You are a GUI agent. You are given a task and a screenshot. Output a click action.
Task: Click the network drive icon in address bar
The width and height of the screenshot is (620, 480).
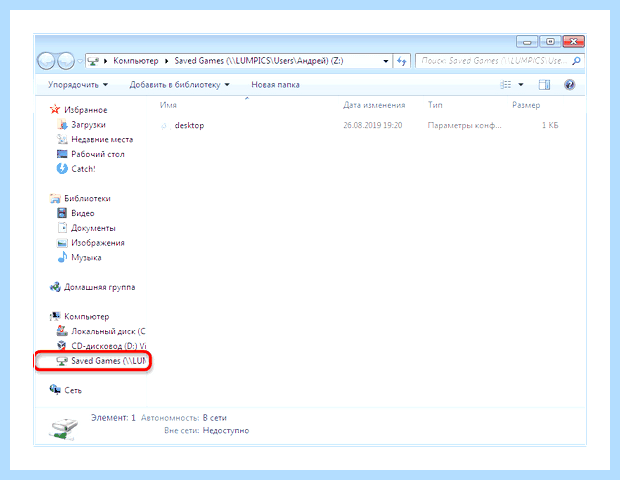tap(93, 61)
